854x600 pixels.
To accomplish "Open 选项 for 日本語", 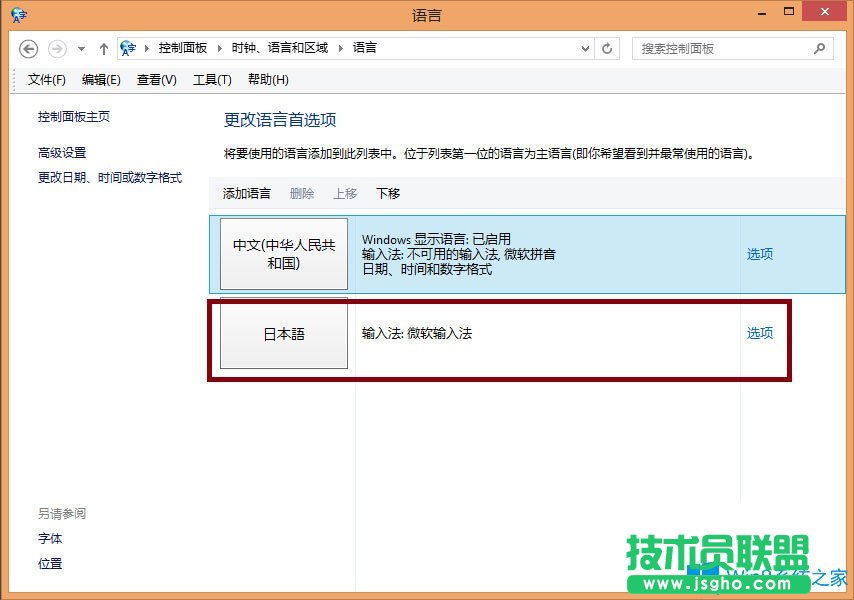I will click(x=759, y=333).
